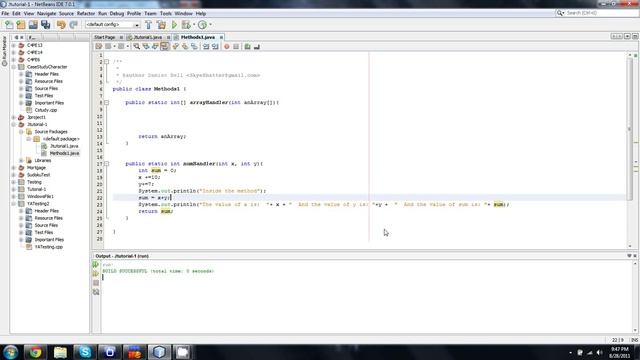Click the Undo arrow icon
640x360 pixels.
click(x=61, y=25)
